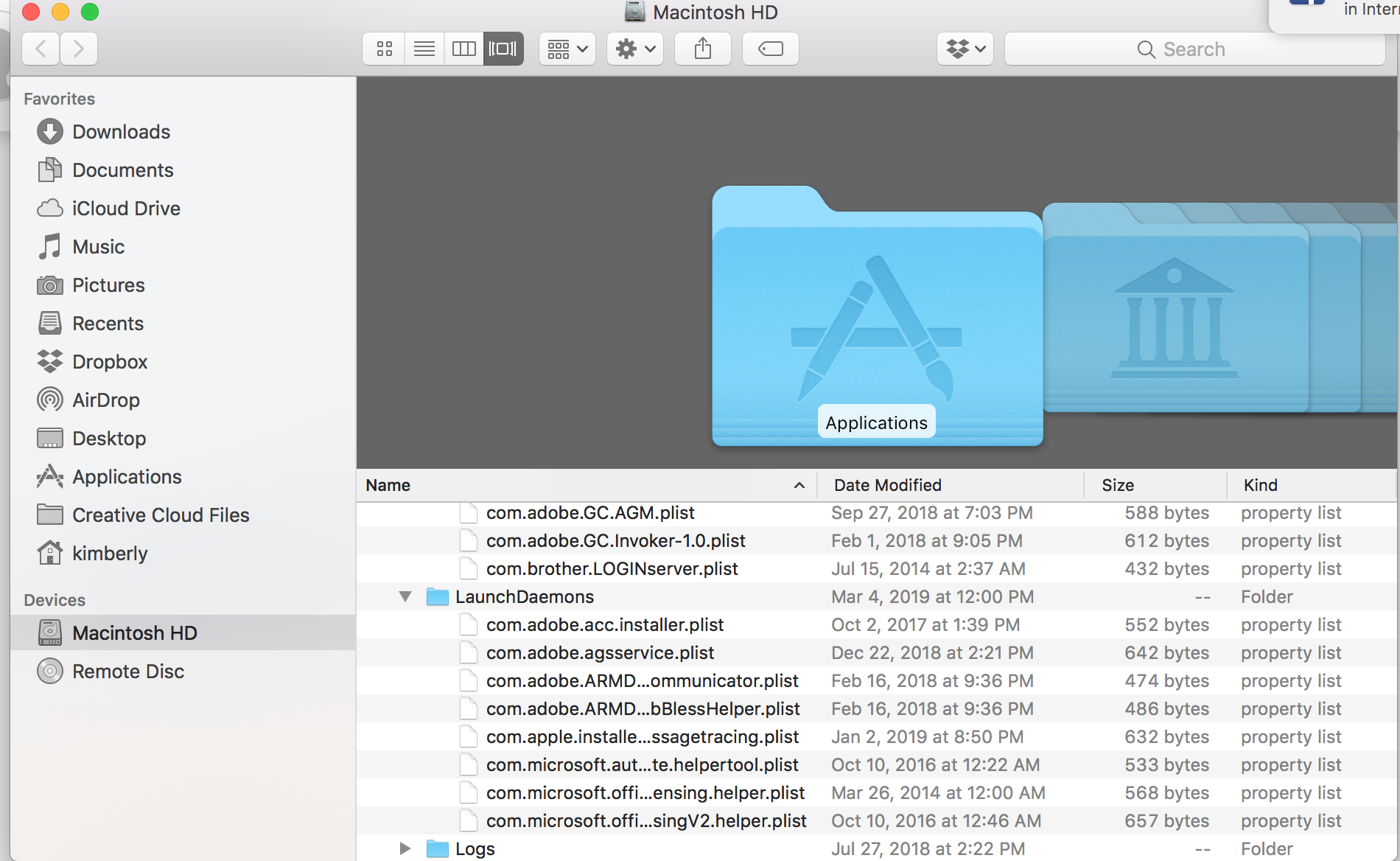1400x861 pixels.
Task: Go forward using the forward arrow
Action: pyautogui.click(x=79, y=49)
